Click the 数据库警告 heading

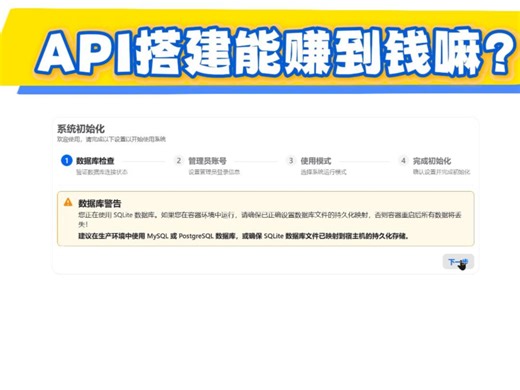pos(99,203)
